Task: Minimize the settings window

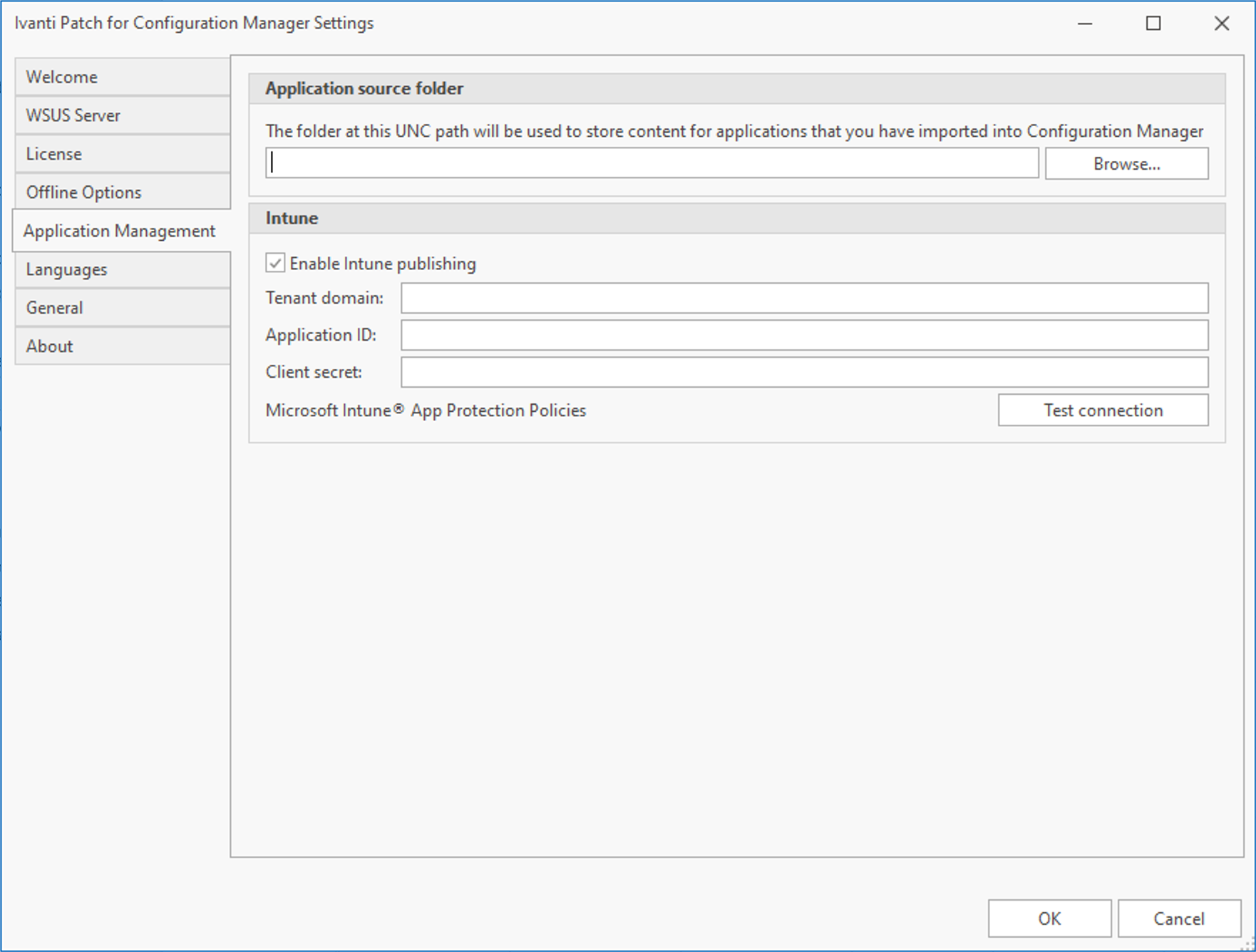Action: pos(1085,24)
